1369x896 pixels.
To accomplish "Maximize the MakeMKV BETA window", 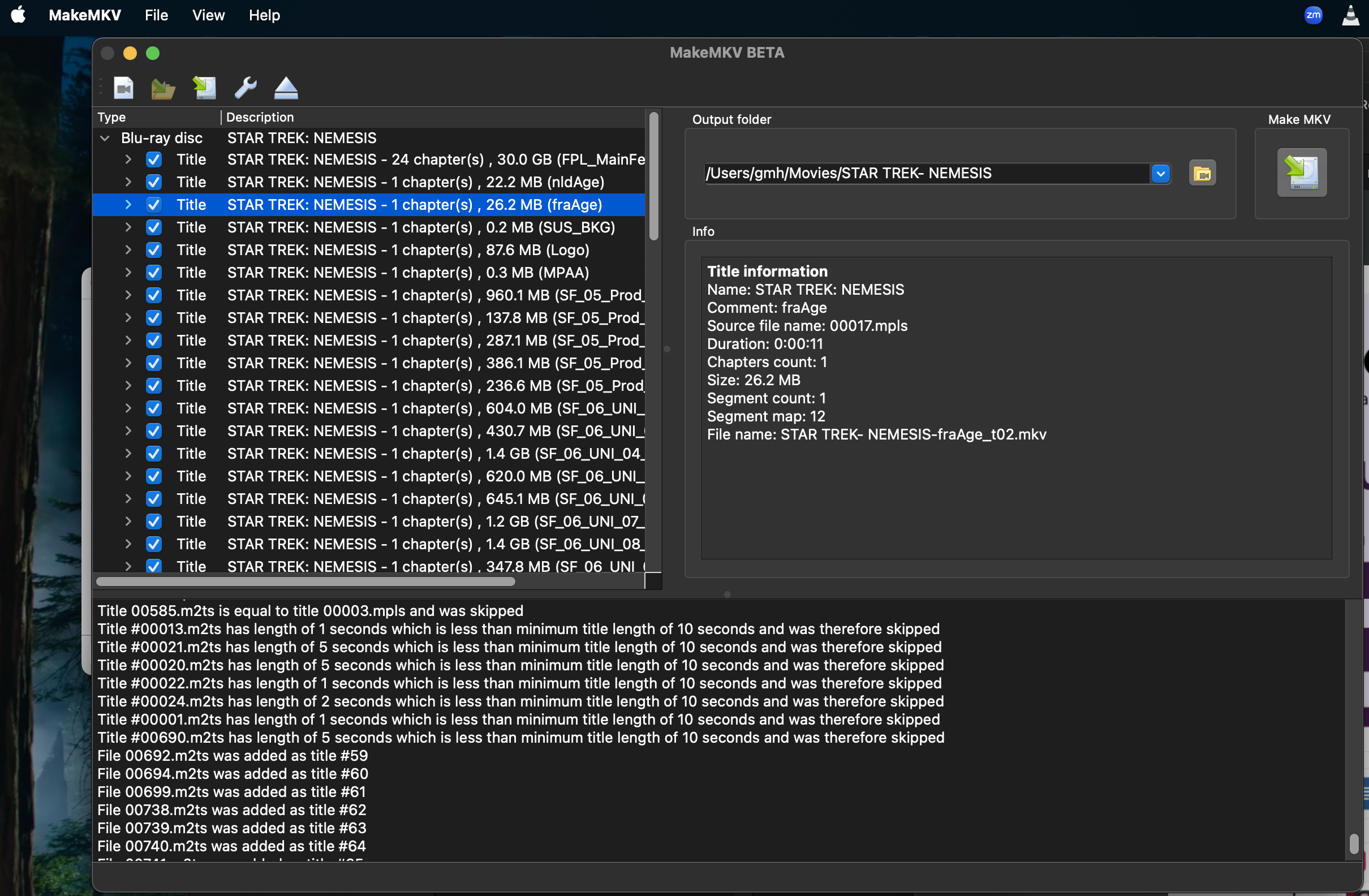I will tap(152, 54).
